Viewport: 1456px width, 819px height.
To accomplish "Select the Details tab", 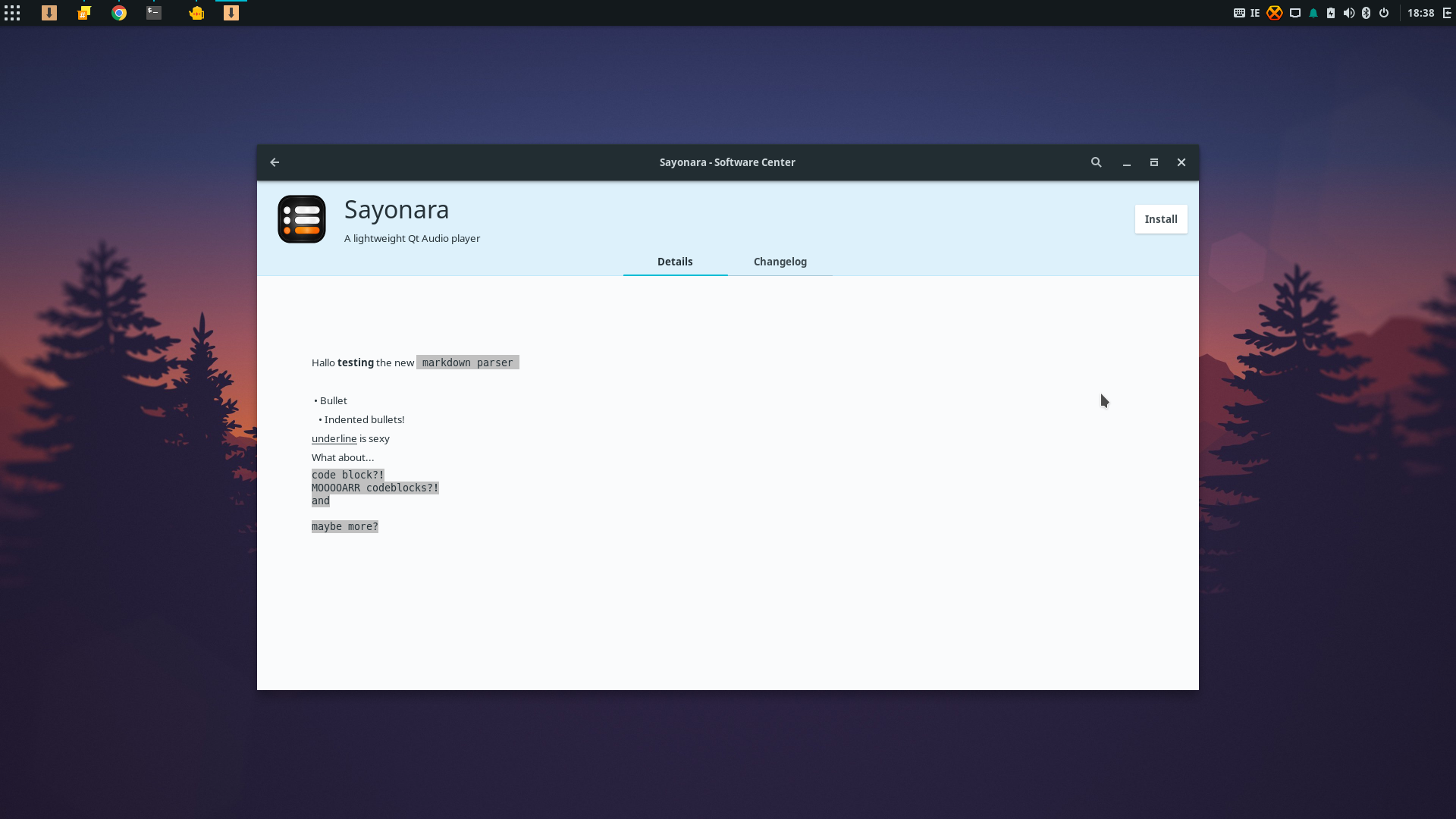I will click(675, 262).
